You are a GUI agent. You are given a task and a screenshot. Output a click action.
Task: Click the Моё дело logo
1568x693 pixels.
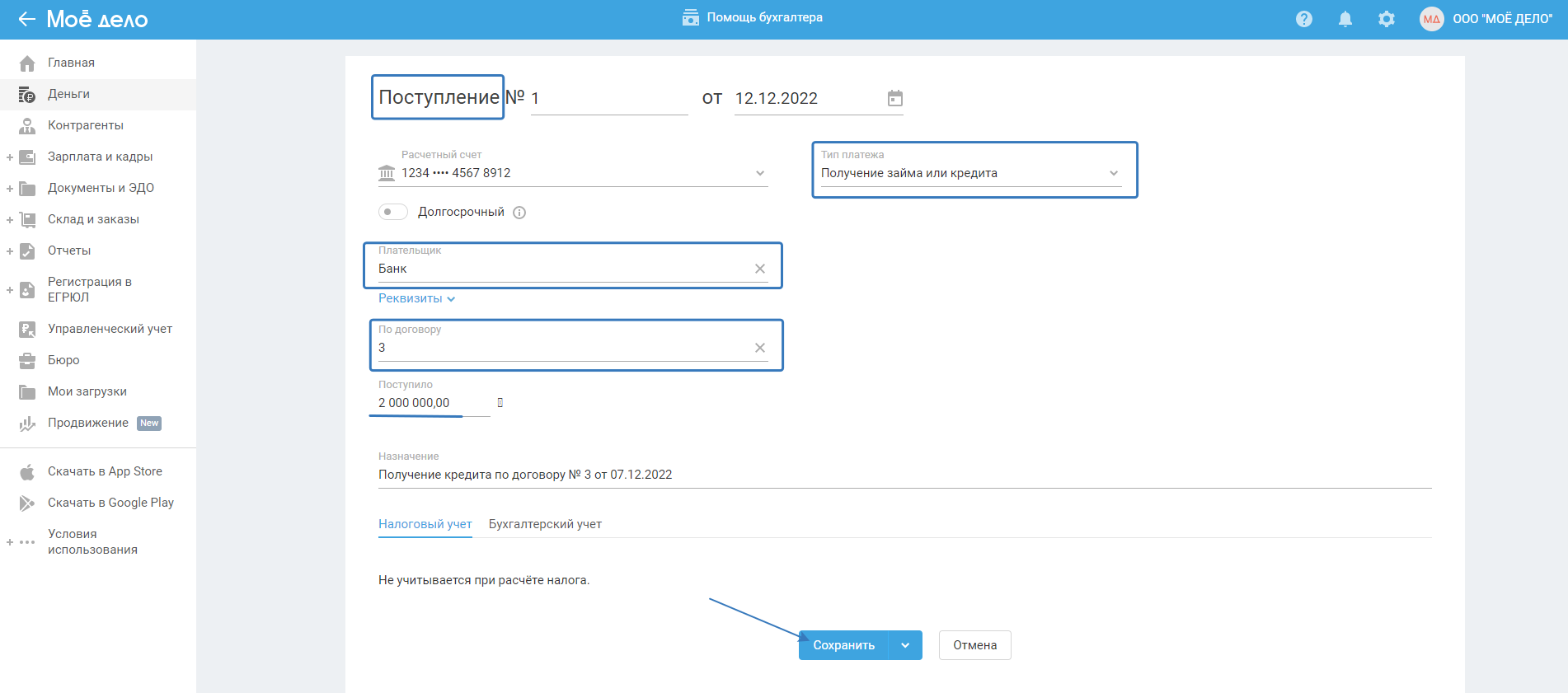[x=97, y=19]
